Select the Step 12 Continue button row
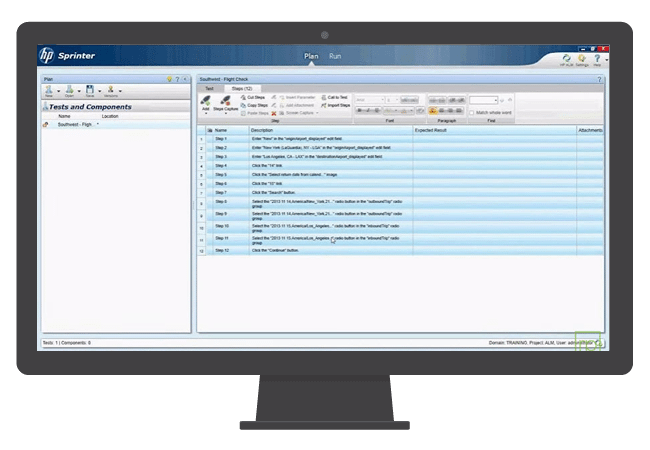 pyautogui.click(x=400, y=251)
